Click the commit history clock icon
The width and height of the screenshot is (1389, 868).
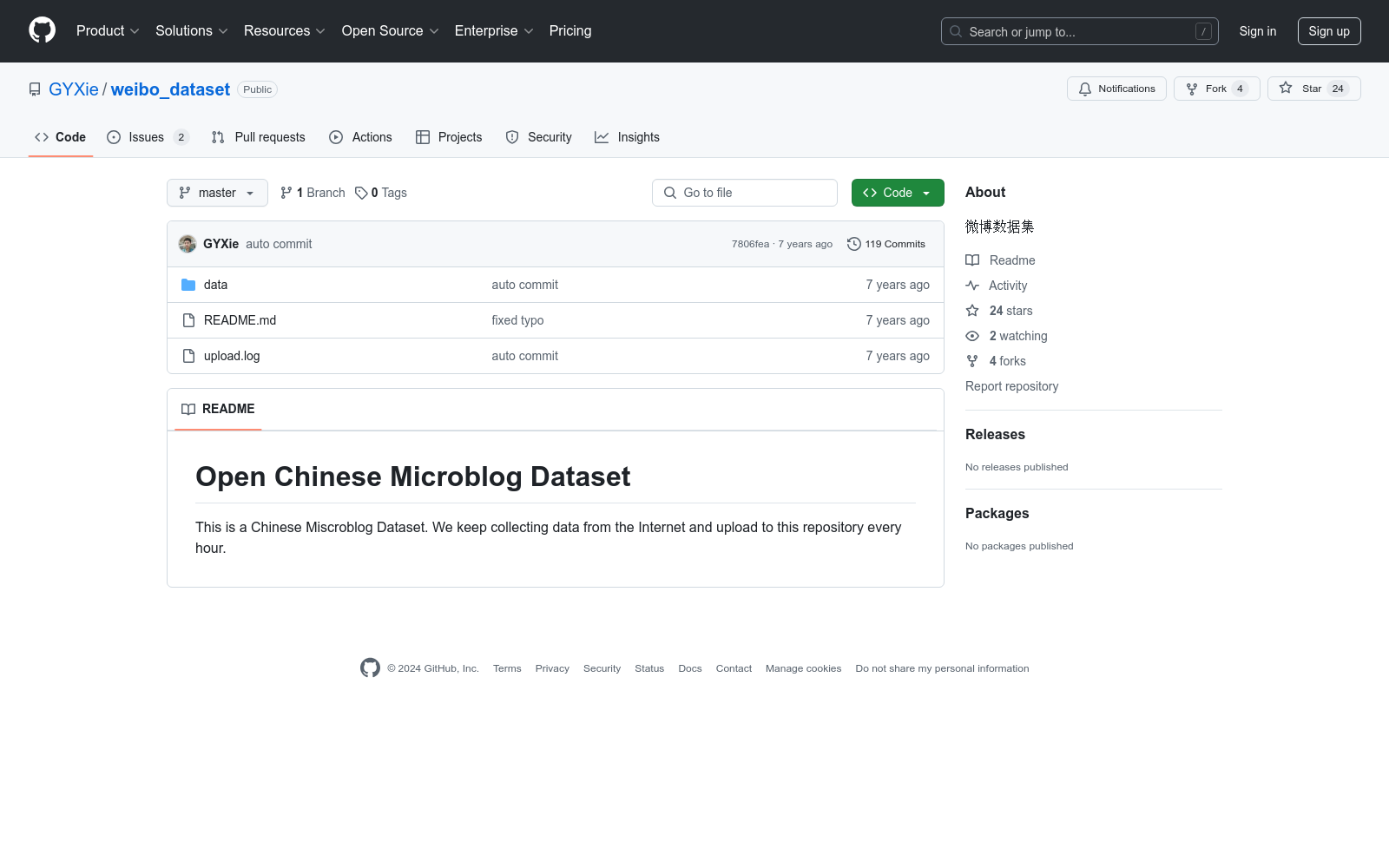coord(854,244)
